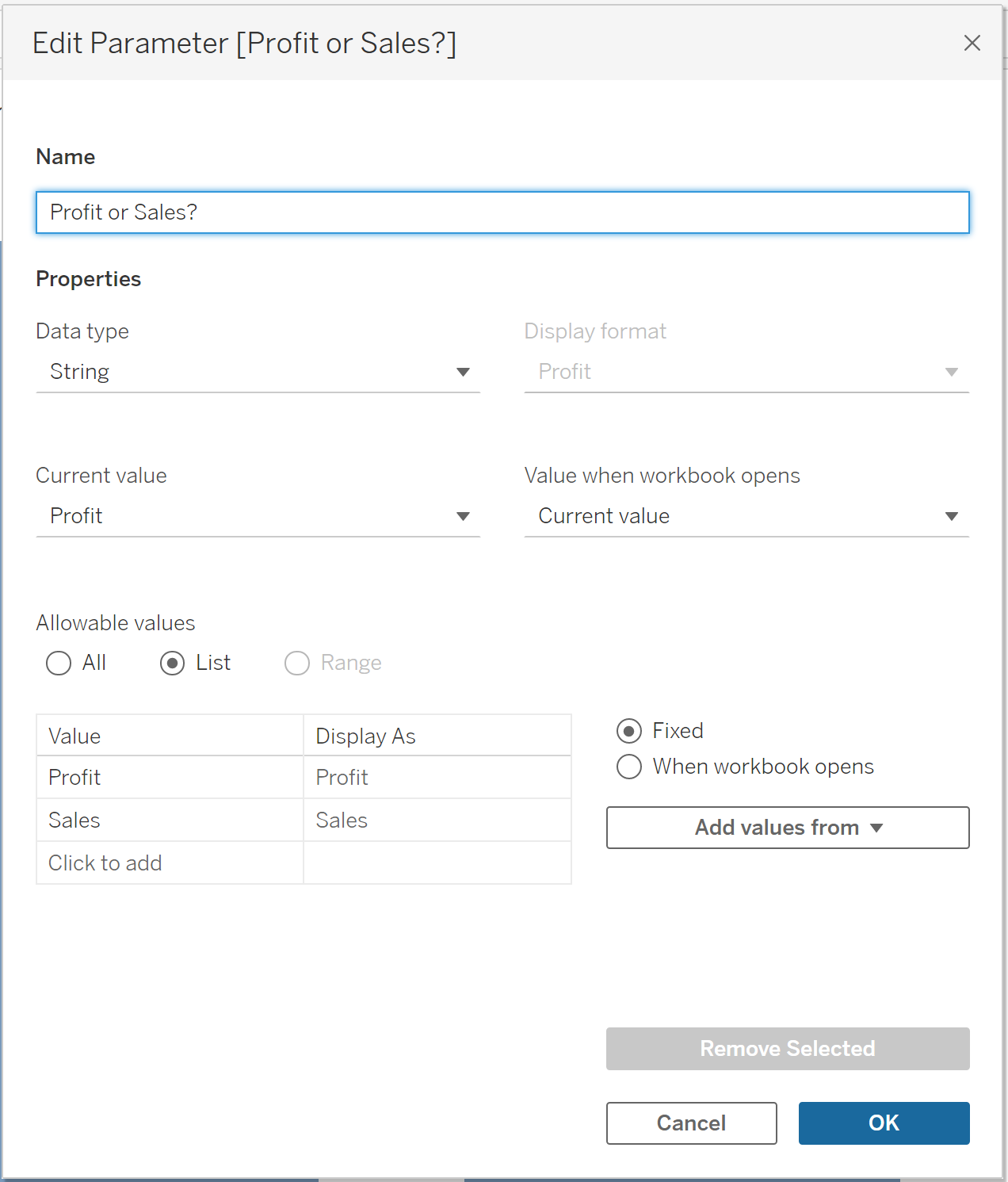Expand the Current value Profit dropdown
Screen dimensions: 1008x1182
[x=258, y=516]
